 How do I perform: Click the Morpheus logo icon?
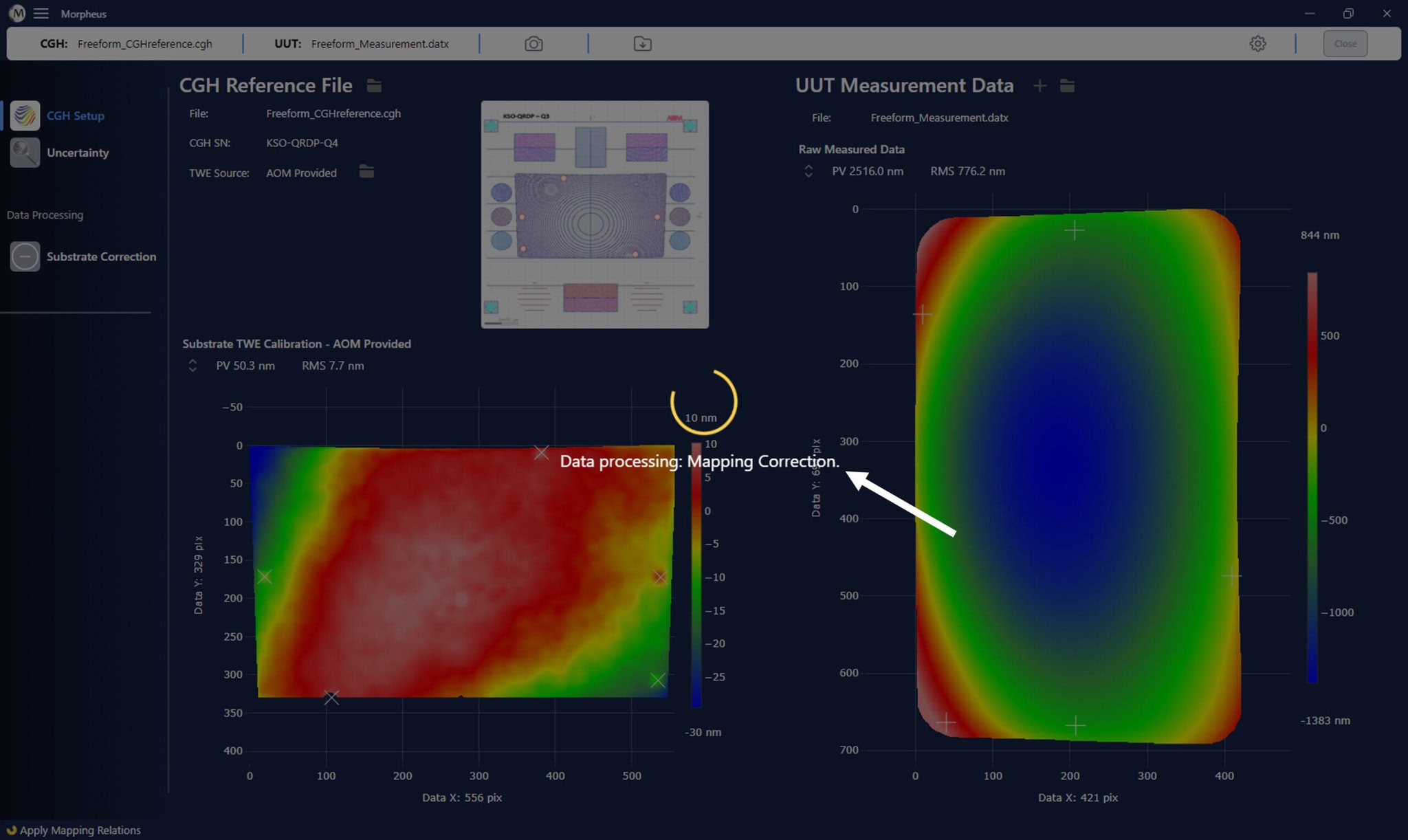(x=16, y=13)
